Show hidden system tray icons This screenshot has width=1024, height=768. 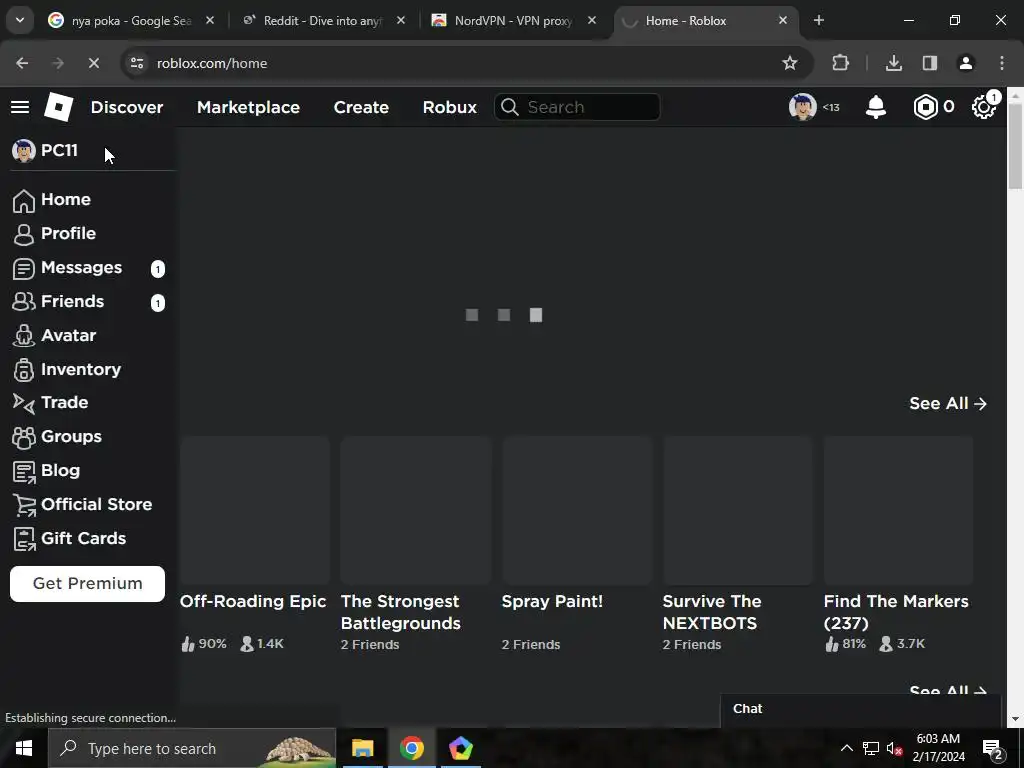click(846, 748)
